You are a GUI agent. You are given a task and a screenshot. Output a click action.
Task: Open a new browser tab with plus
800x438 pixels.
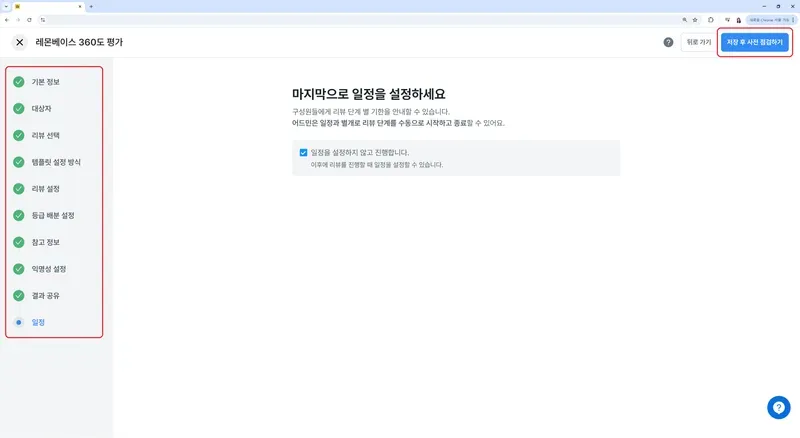click(x=91, y=7)
